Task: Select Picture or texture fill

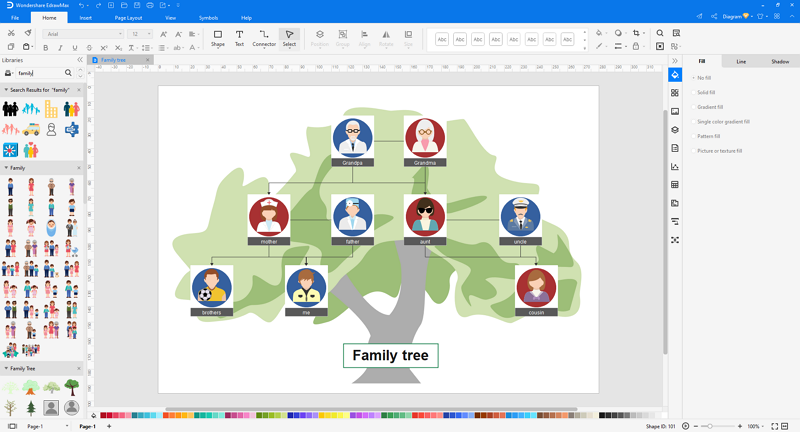Action: pos(717,151)
